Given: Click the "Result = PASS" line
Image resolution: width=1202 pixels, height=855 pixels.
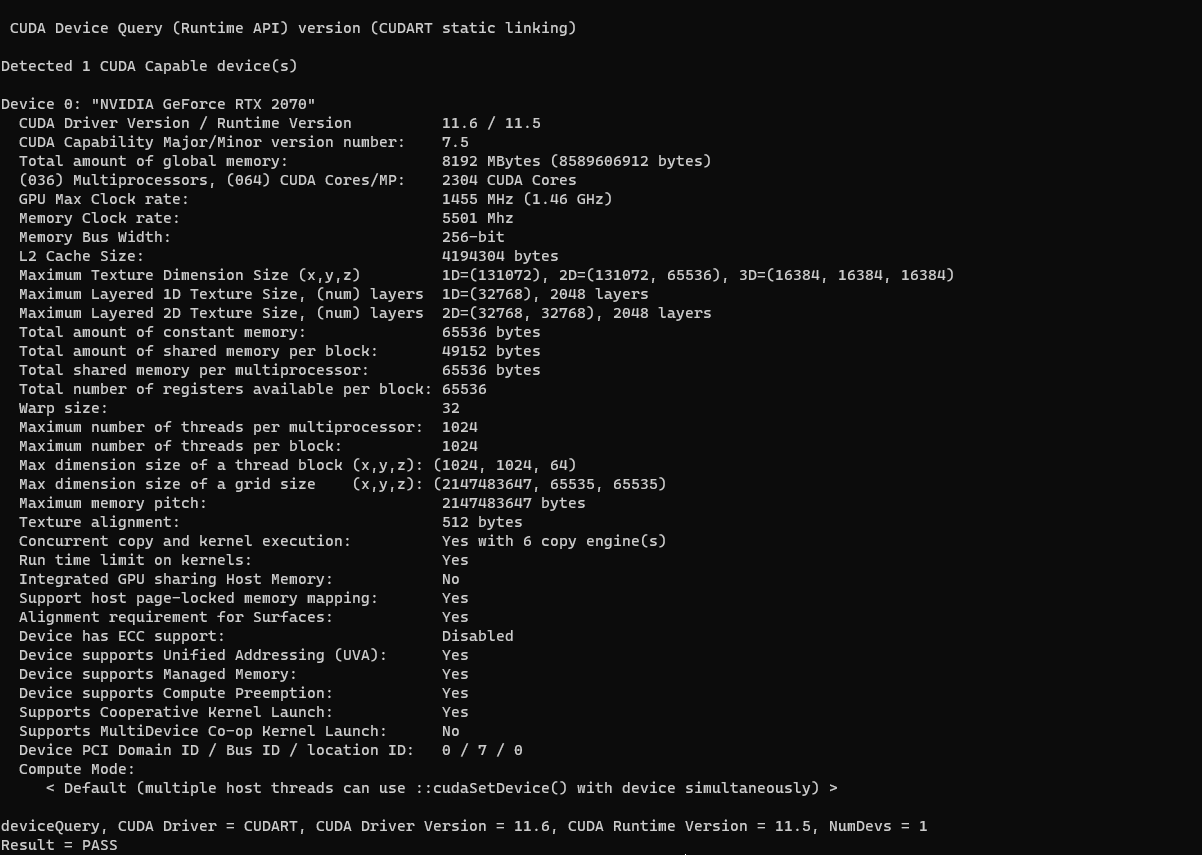Looking at the screenshot, I should 59,845.
